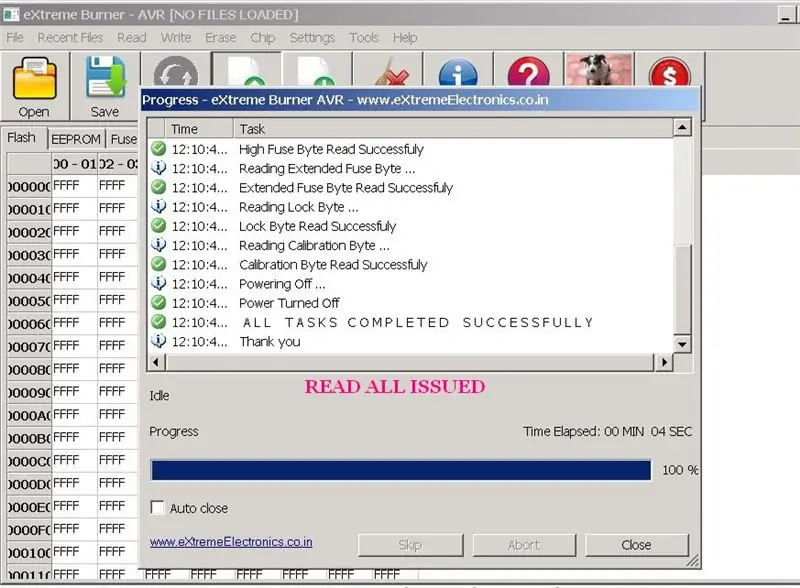Click green check beside Lock Byte Read Successfully

(159, 226)
